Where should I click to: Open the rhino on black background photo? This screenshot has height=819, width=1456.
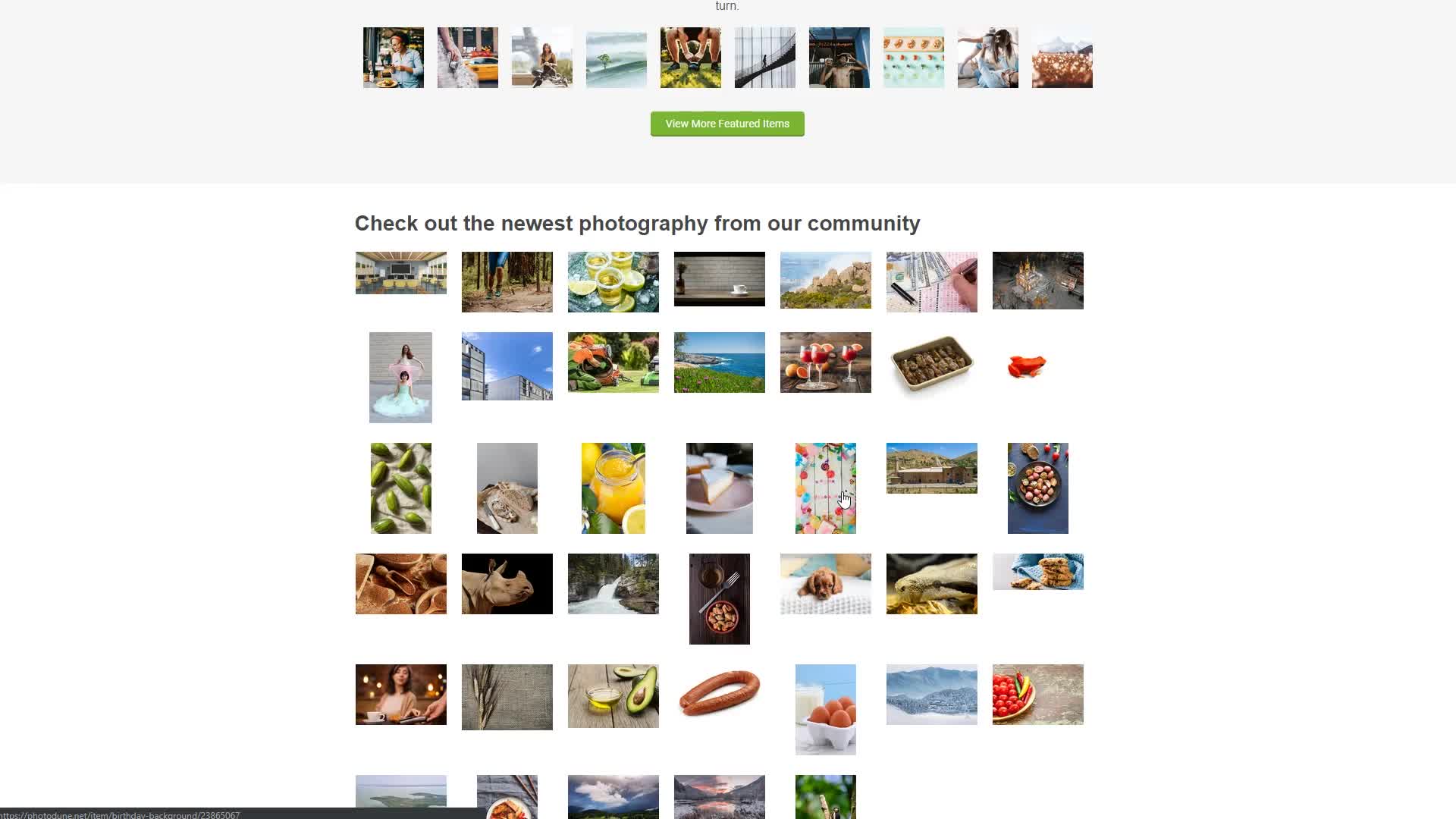[507, 584]
